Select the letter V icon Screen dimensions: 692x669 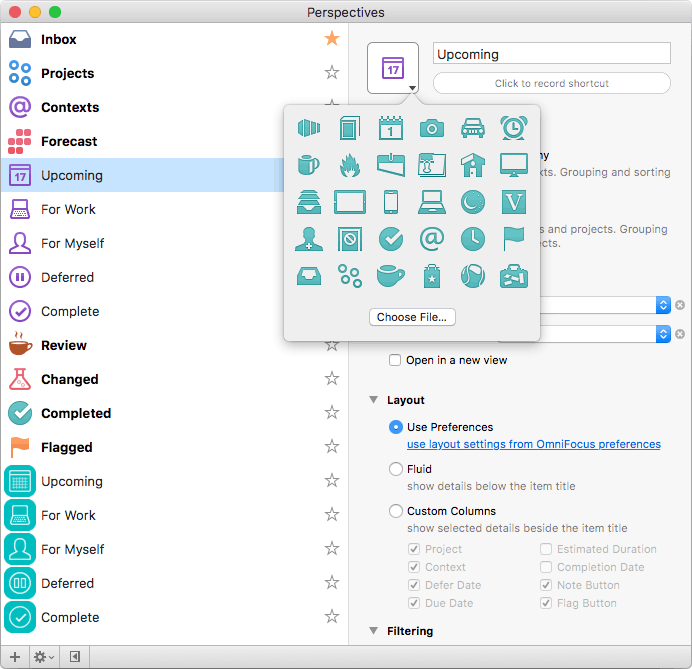pyautogui.click(x=514, y=202)
